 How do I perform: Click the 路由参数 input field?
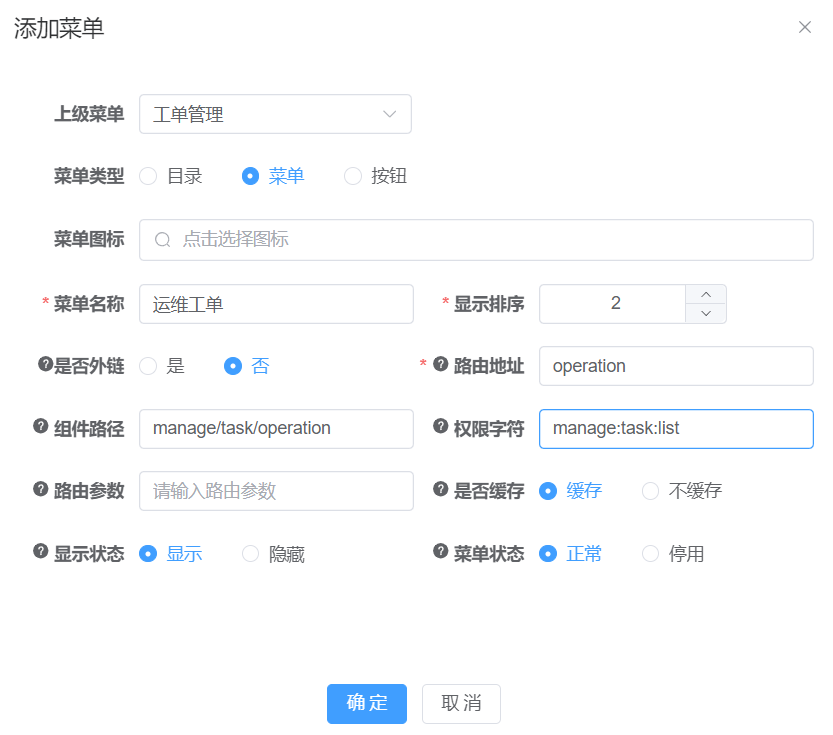point(276,491)
